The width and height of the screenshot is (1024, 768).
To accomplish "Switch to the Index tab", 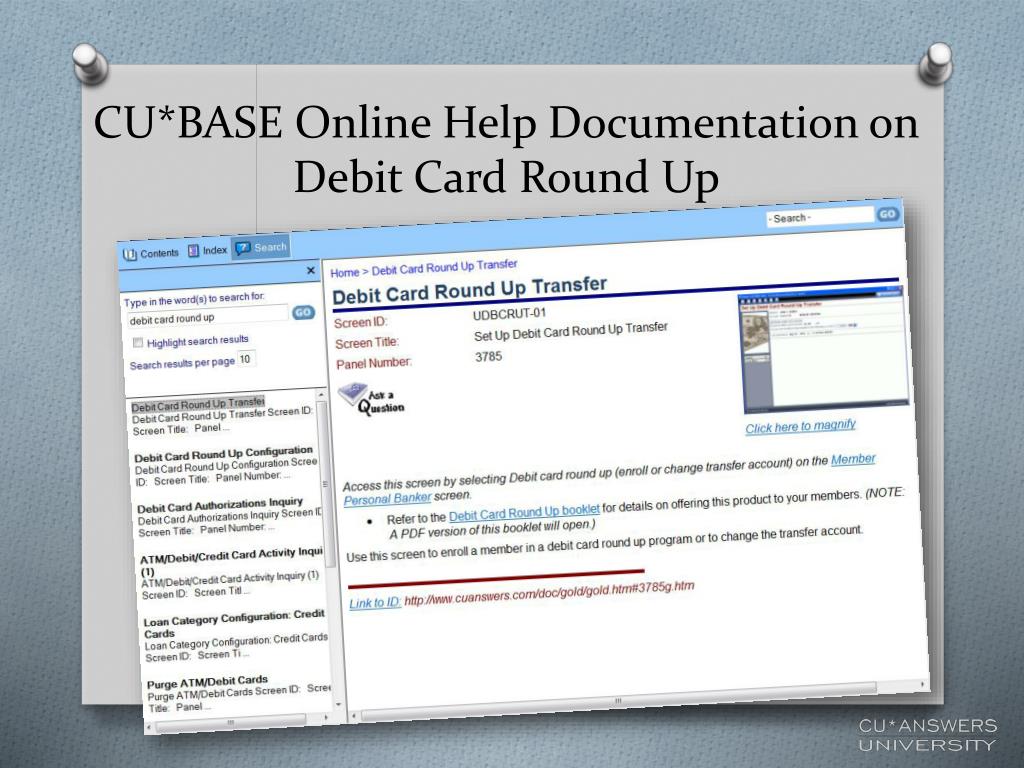I will (x=207, y=250).
